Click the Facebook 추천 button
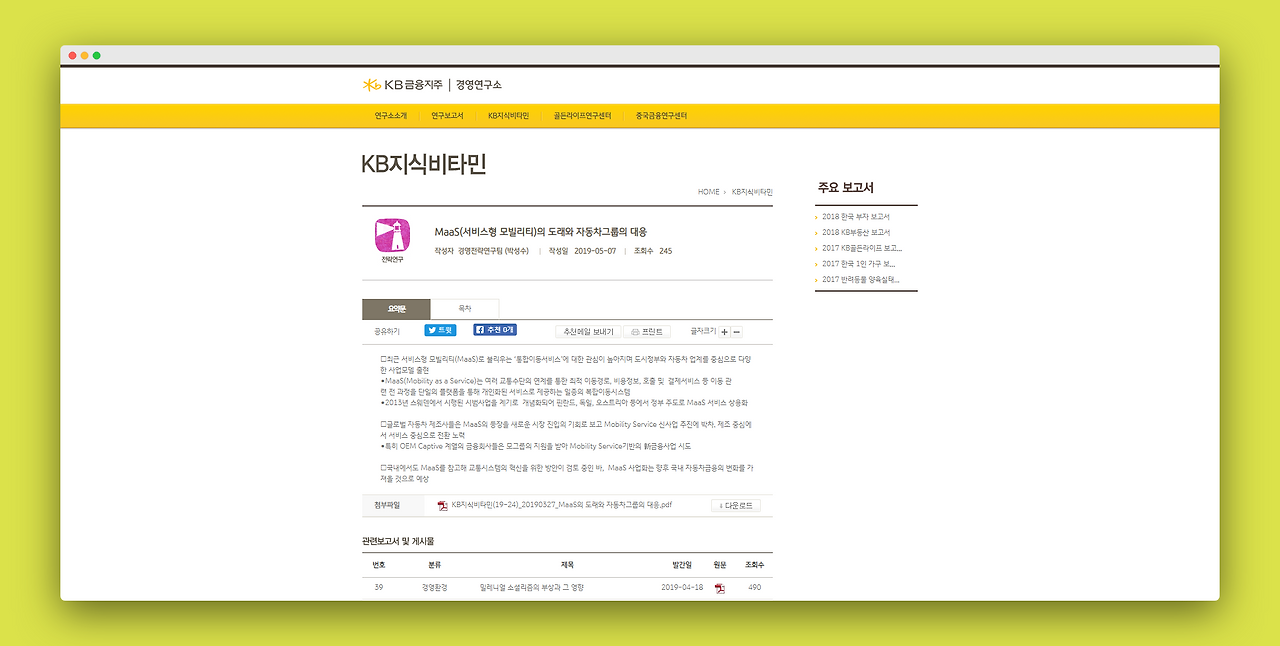The height and width of the screenshot is (646, 1280). tap(494, 330)
